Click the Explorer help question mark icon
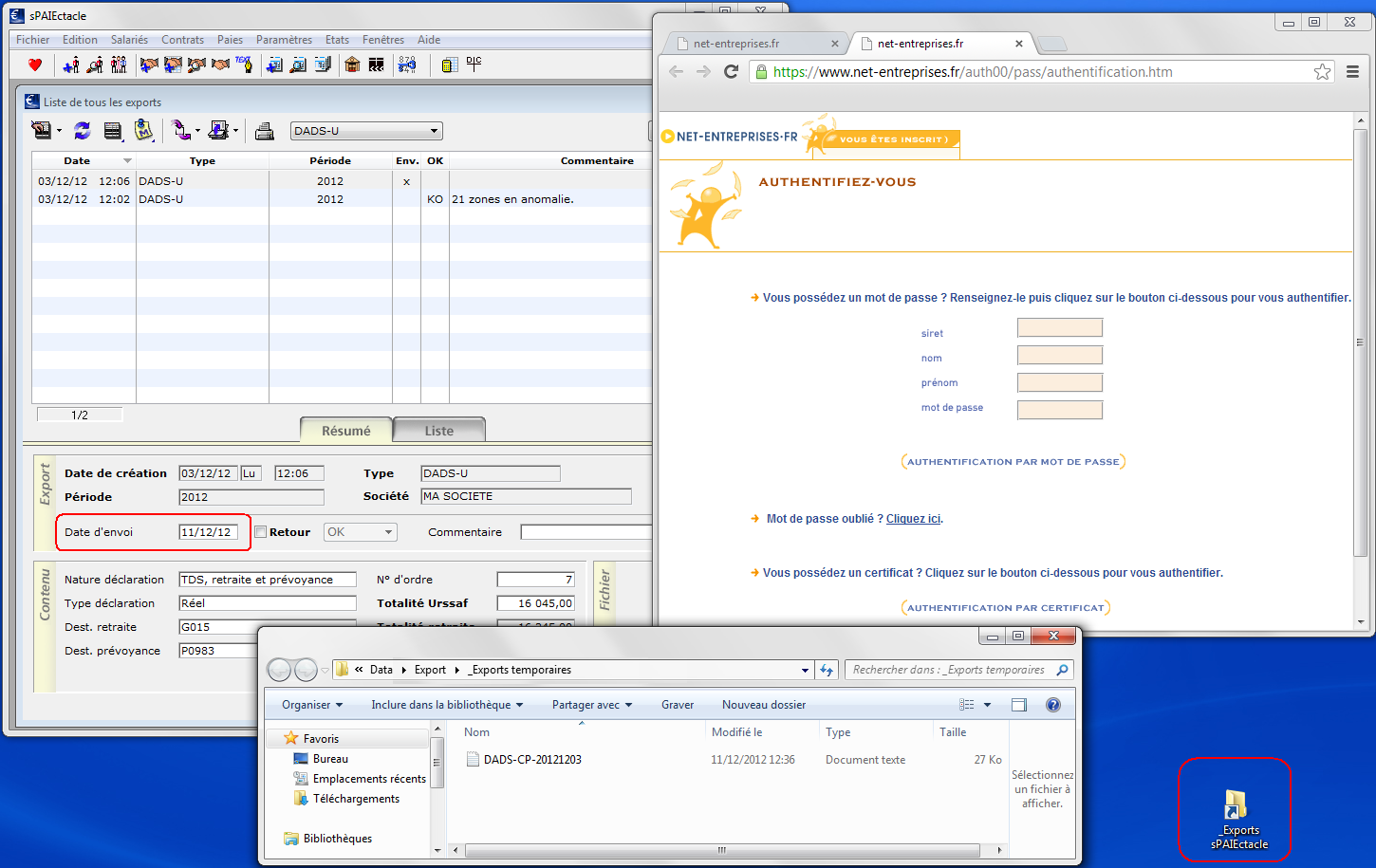Image resolution: width=1376 pixels, height=868 pixels. pyautogui.click(x=1052, y=705)
